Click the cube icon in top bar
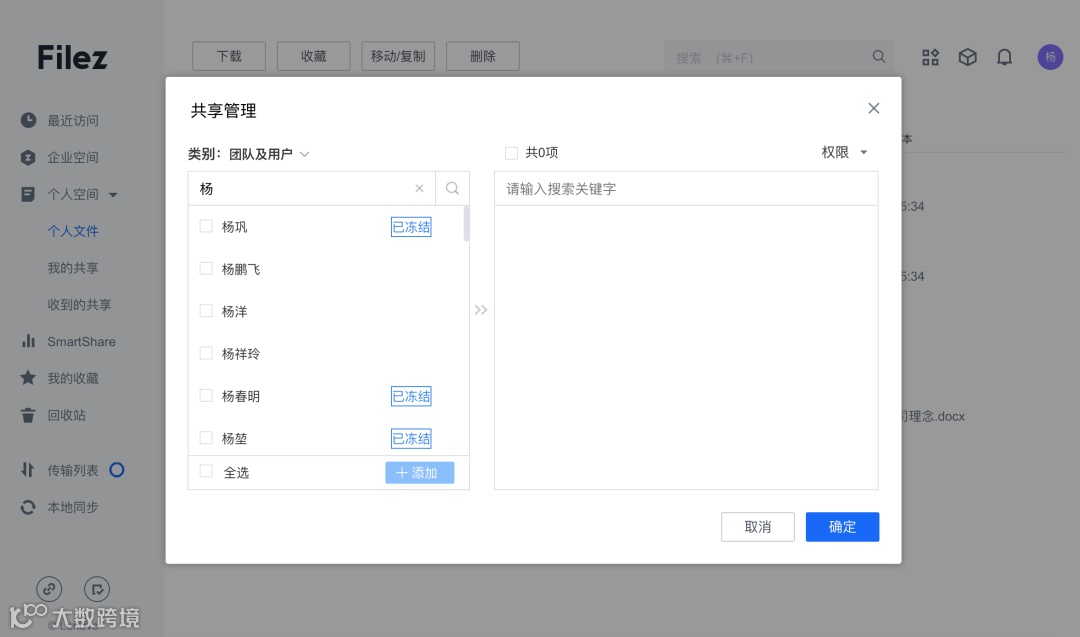 pyautogui.click(x=968, y=57)
